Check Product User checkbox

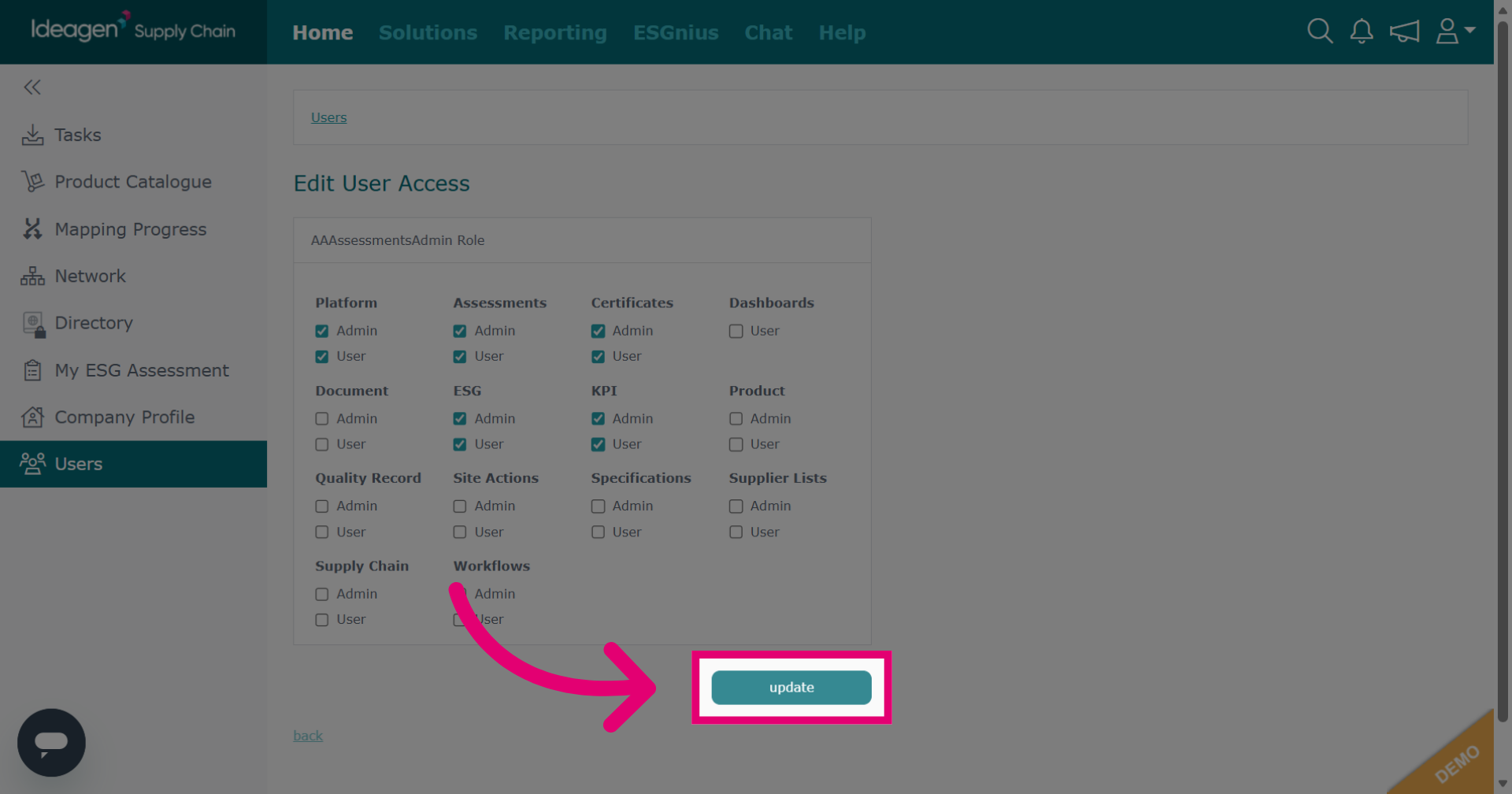coord(736,444)
